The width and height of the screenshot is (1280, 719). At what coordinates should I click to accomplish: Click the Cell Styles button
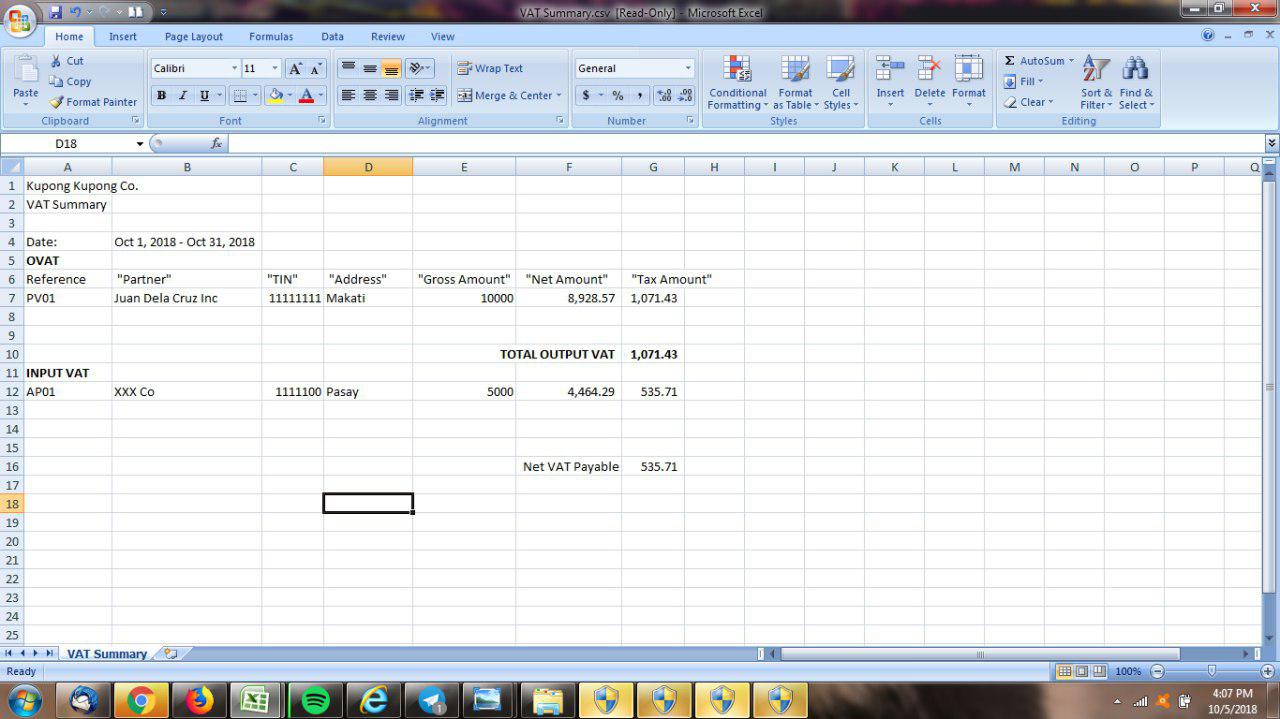coord(841,84)
